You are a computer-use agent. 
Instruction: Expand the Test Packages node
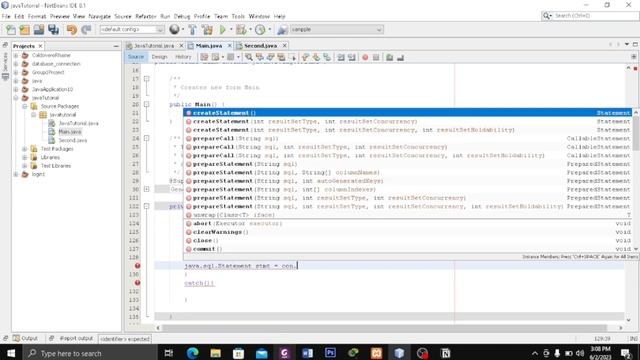(x=25, y=149)
